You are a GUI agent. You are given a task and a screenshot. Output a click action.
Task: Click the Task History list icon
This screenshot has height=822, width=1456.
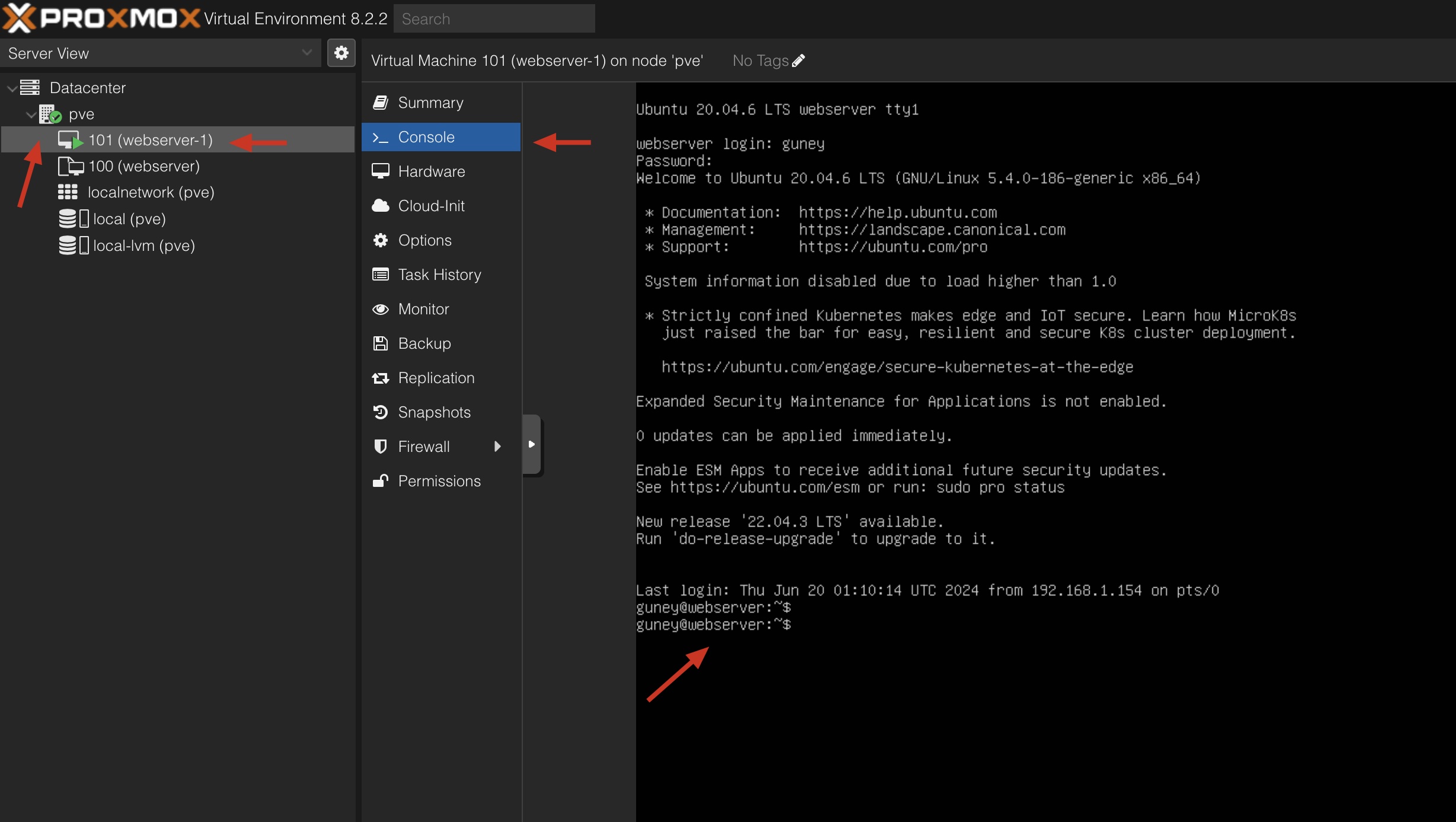coord(380,275)
